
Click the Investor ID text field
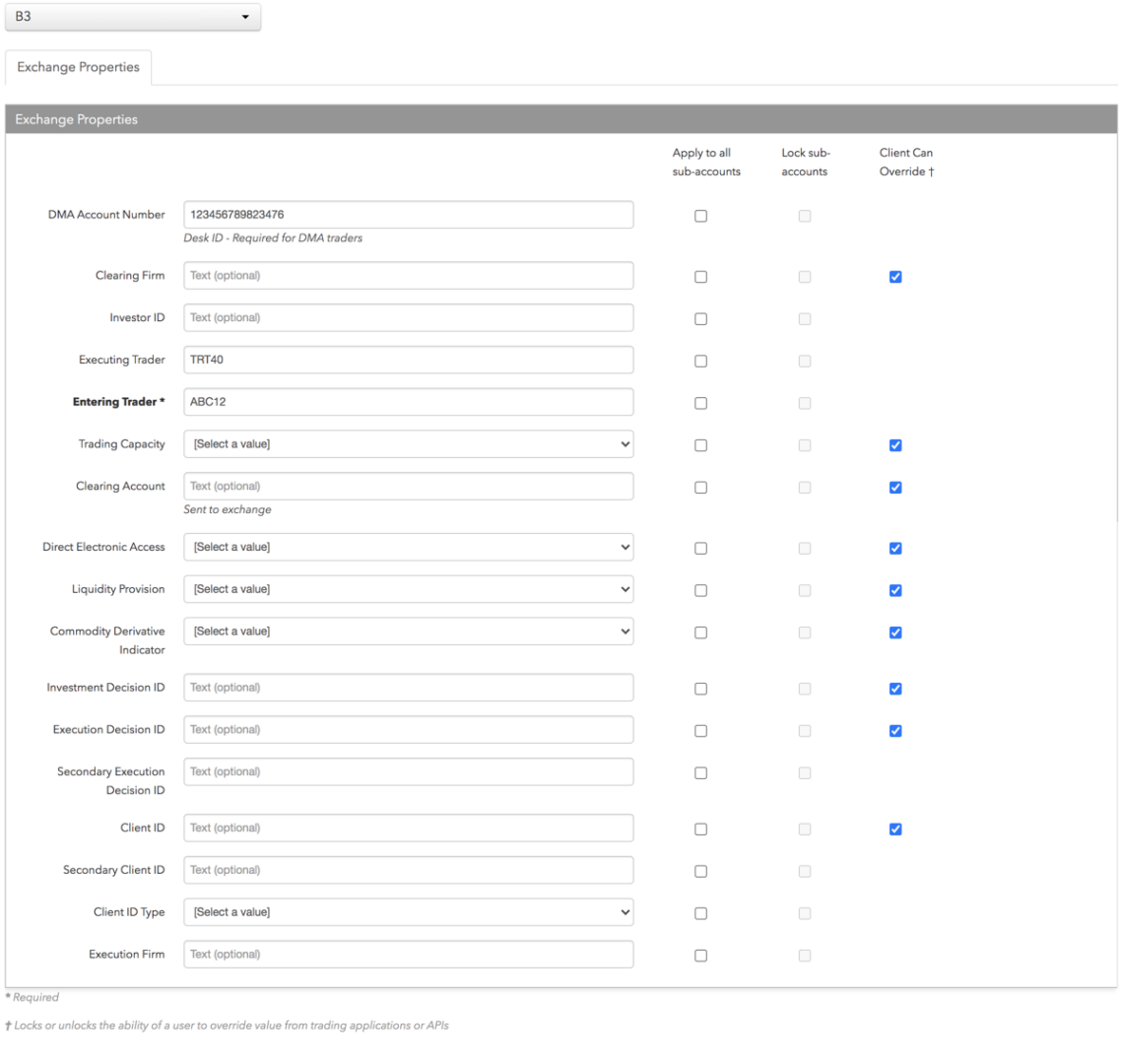click(x=408, y=317)
